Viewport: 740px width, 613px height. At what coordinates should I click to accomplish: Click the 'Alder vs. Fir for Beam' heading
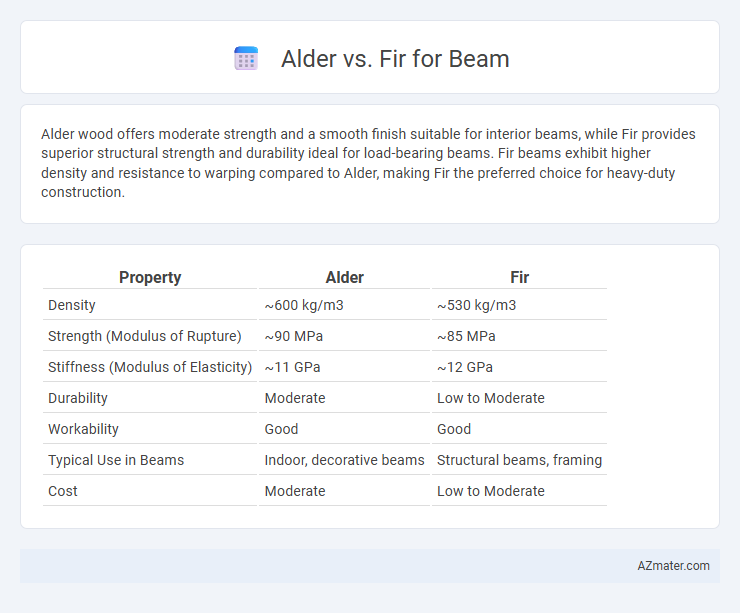point(395,59)
